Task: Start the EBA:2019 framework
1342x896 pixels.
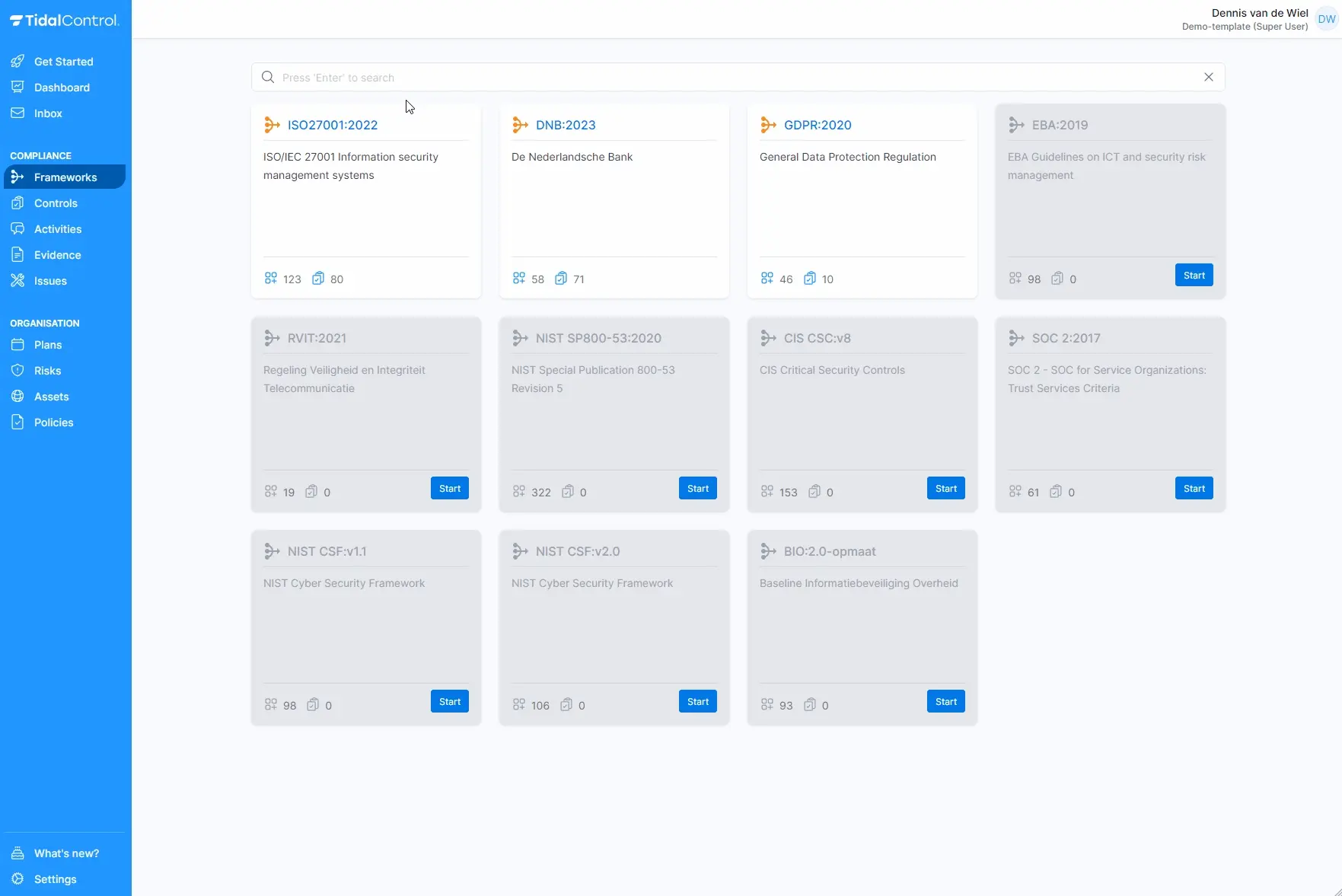Action: click(x=1194, y=276)
